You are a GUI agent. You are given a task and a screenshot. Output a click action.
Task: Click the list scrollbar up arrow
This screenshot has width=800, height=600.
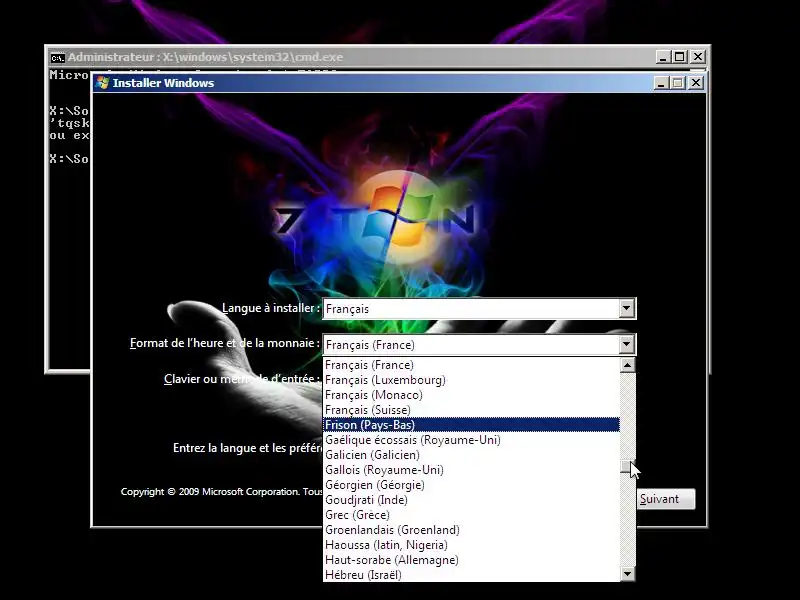(628, 365)
